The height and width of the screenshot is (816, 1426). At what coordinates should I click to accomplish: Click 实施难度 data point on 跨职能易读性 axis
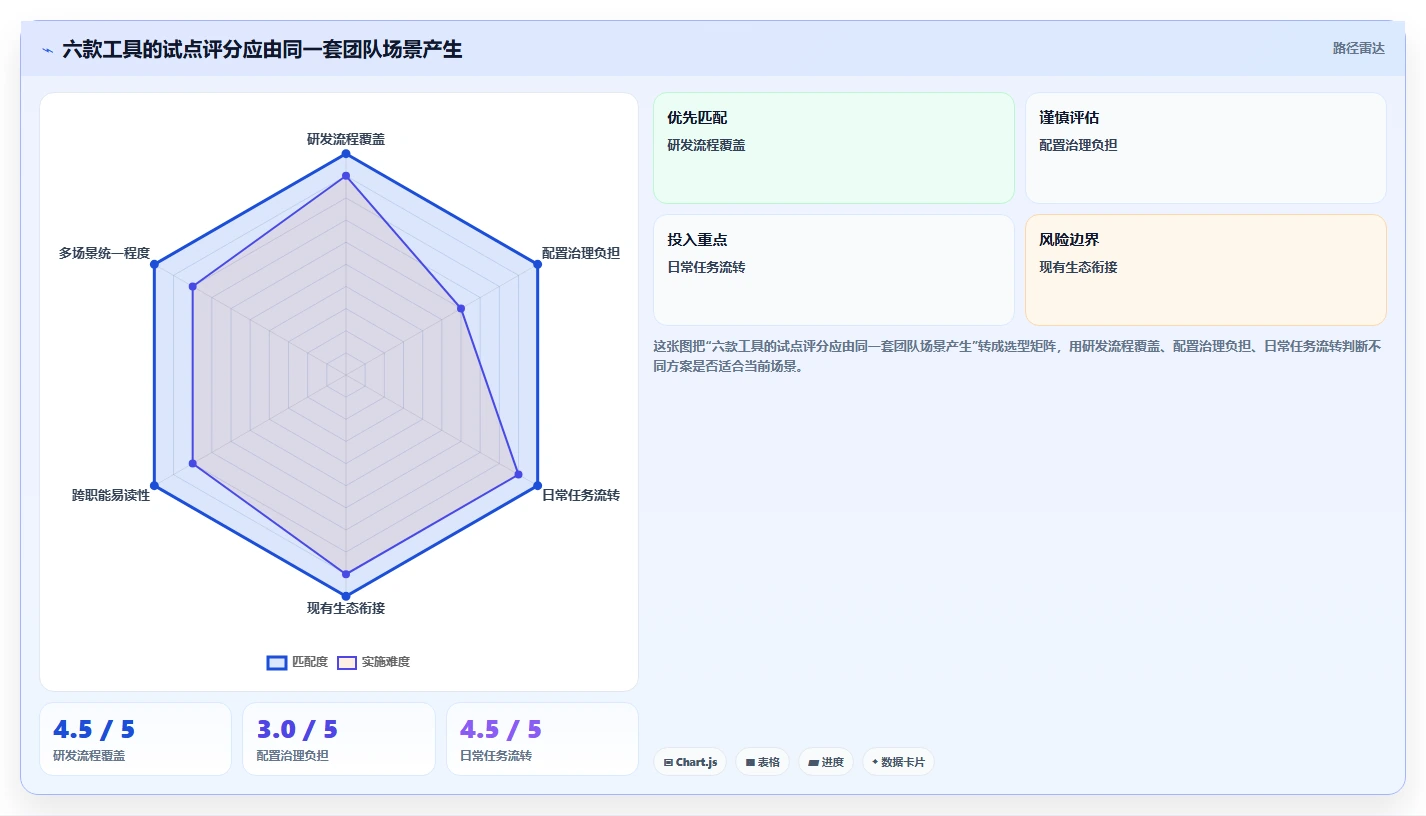tap(193, 463)
